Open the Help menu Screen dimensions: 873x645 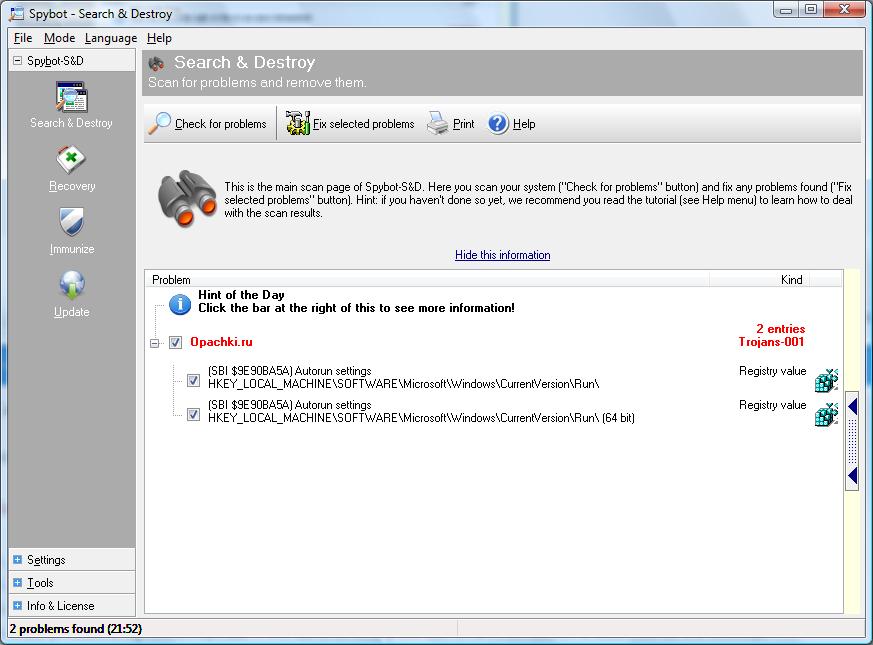click(159, 38)
